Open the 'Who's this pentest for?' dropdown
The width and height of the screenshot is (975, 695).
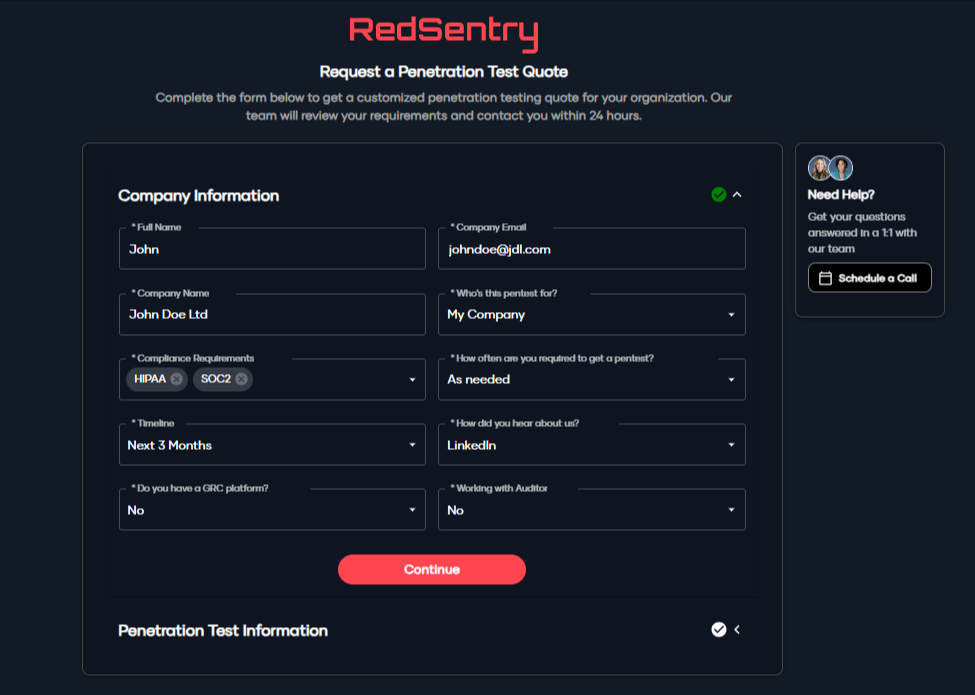click(591, 314)
